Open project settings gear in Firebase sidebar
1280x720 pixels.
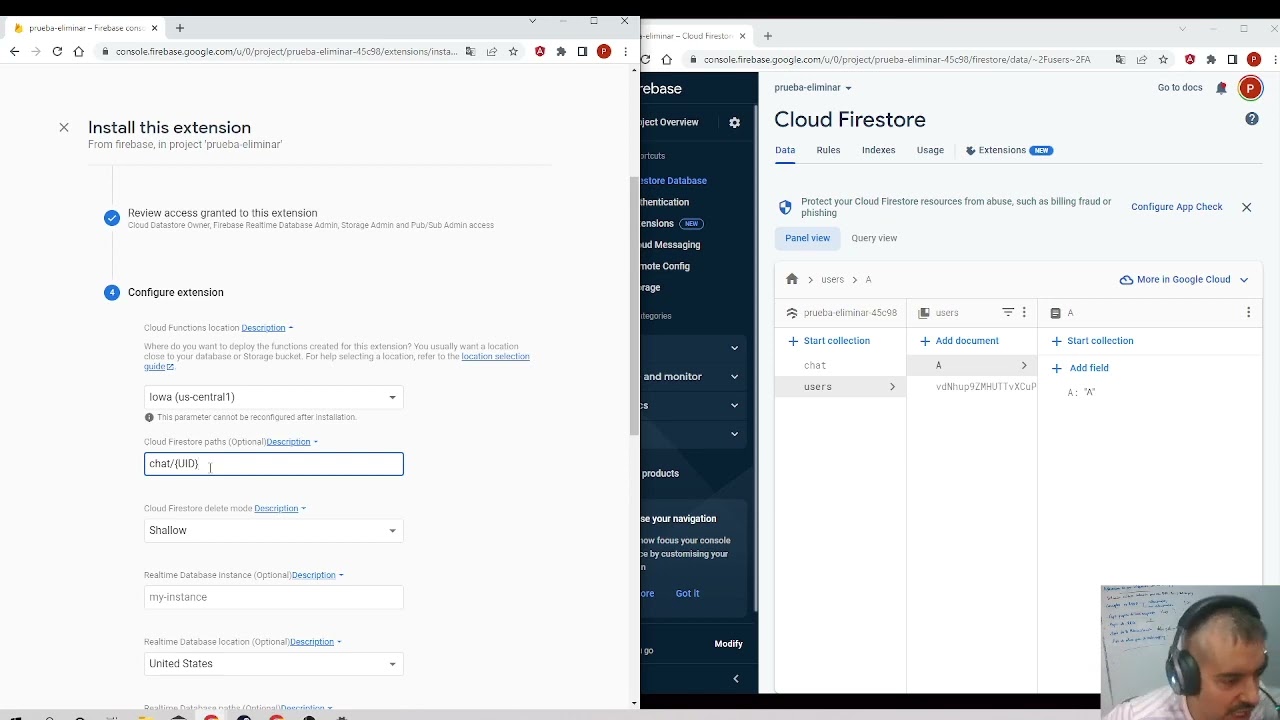click(x=735, y=122)
